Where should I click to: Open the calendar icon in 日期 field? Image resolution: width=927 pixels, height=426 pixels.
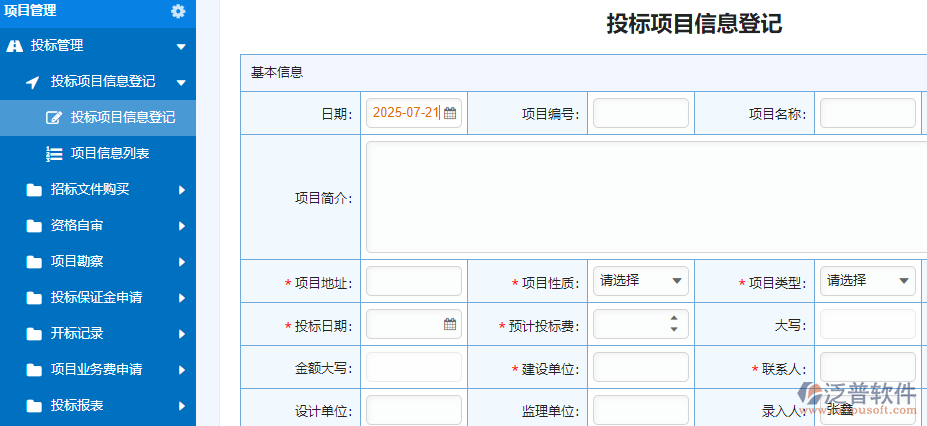450,113
